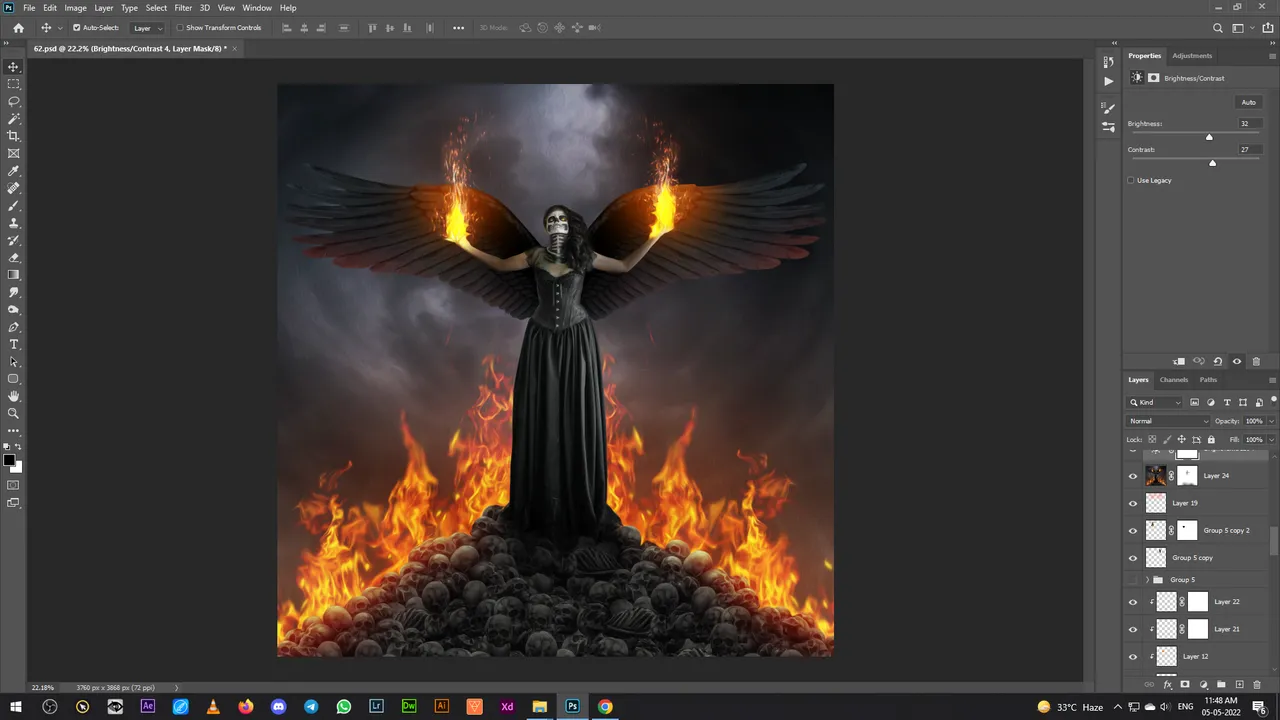Open the Image menu
Viewport: 1280px width, 720px height.
(x=76, y=8)
